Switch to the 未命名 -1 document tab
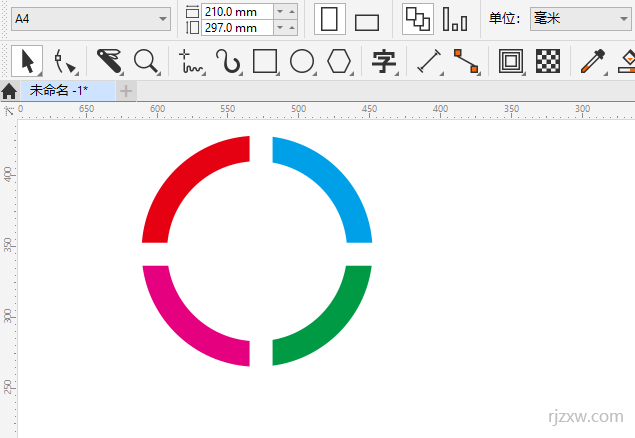 pos(66,90)
